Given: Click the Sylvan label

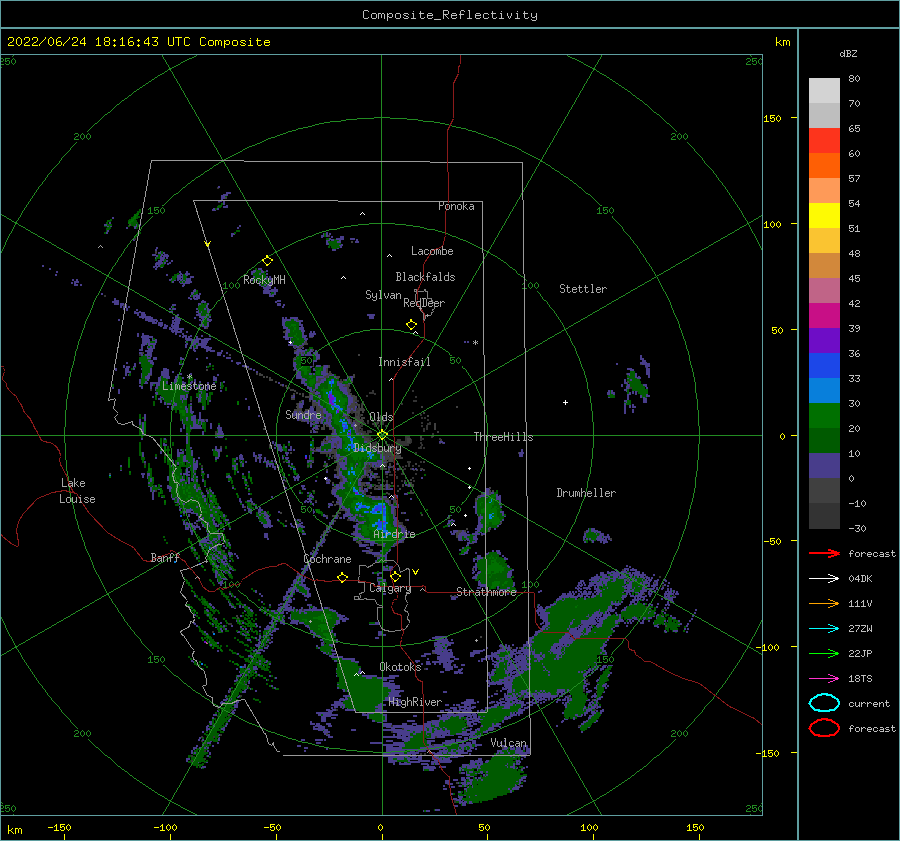Looking at the screenshot, I should pos(383,295).
